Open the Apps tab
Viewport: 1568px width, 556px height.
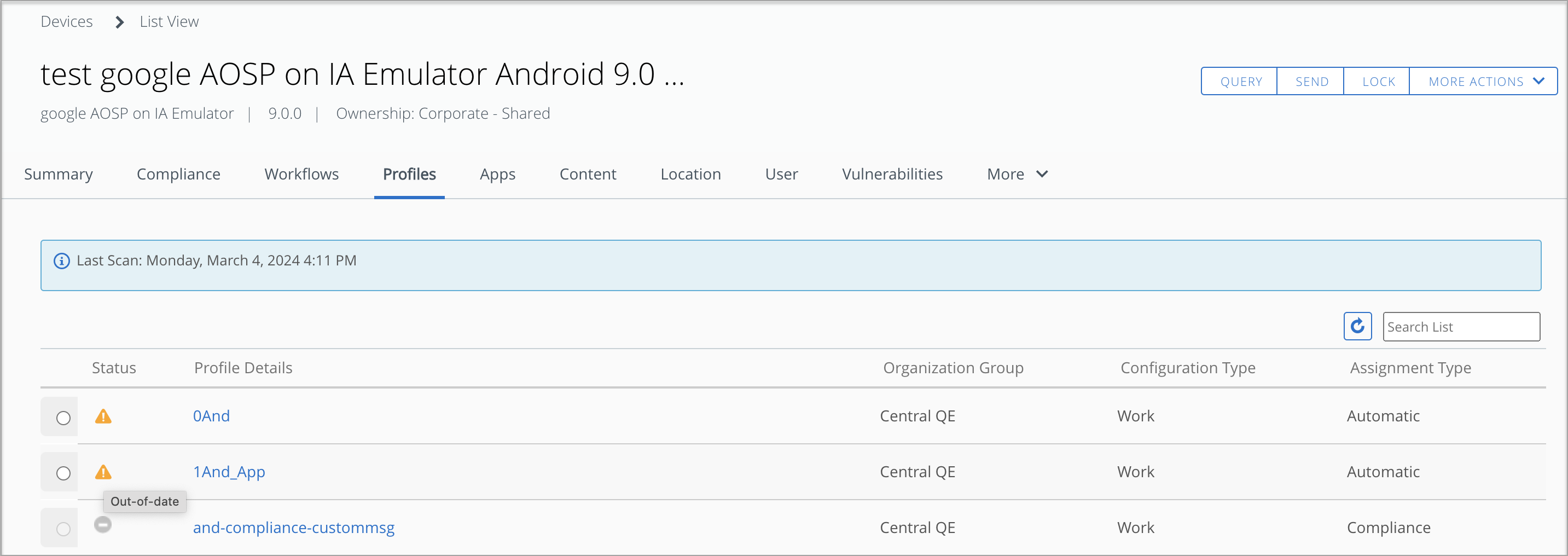pyautogui.click(x=497, y=174)
